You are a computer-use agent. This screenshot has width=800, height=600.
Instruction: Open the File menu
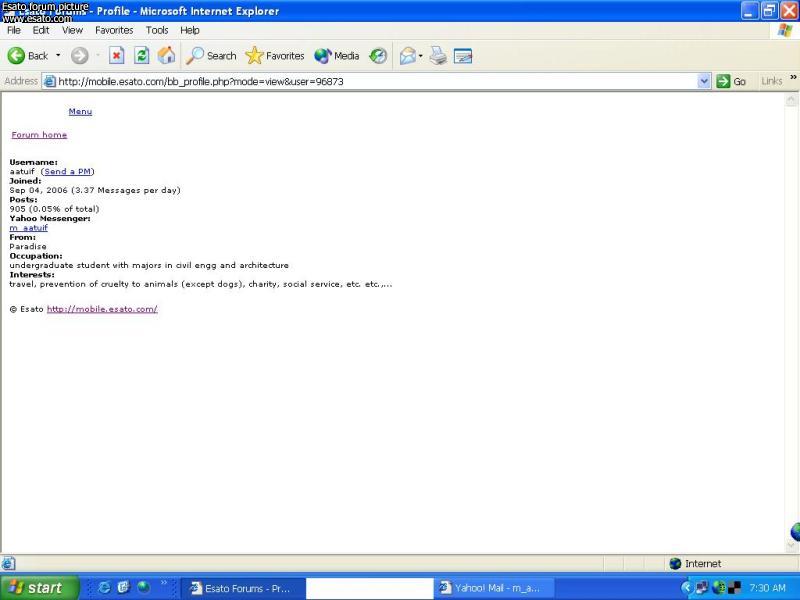(14, 30)
